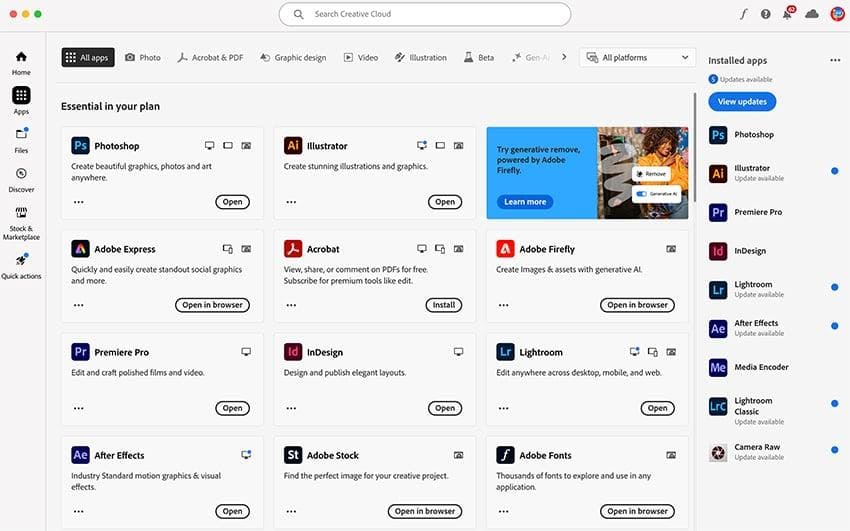The height and width of the screenshot is (531, 850).
Task: Click the Camera Raw icon in Installed apps
Action: coord(718,452)
